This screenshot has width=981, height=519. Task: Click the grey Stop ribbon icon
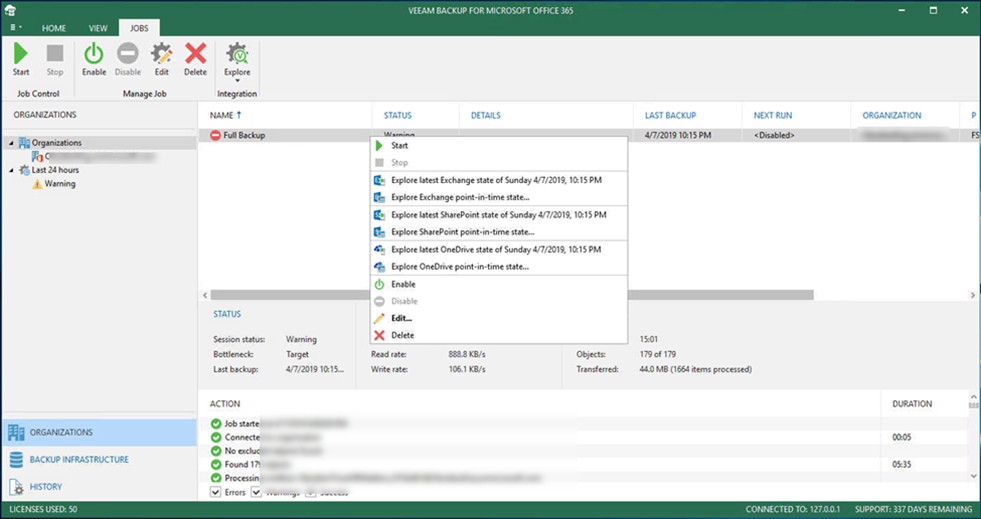(x=55, y=53)
